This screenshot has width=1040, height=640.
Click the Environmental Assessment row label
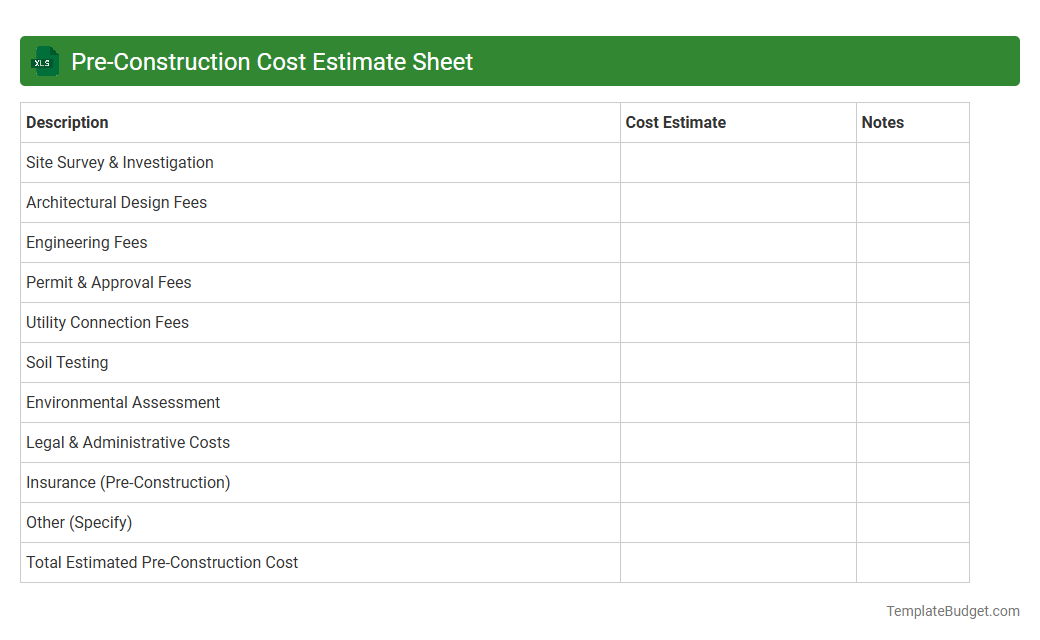[123, 402]
